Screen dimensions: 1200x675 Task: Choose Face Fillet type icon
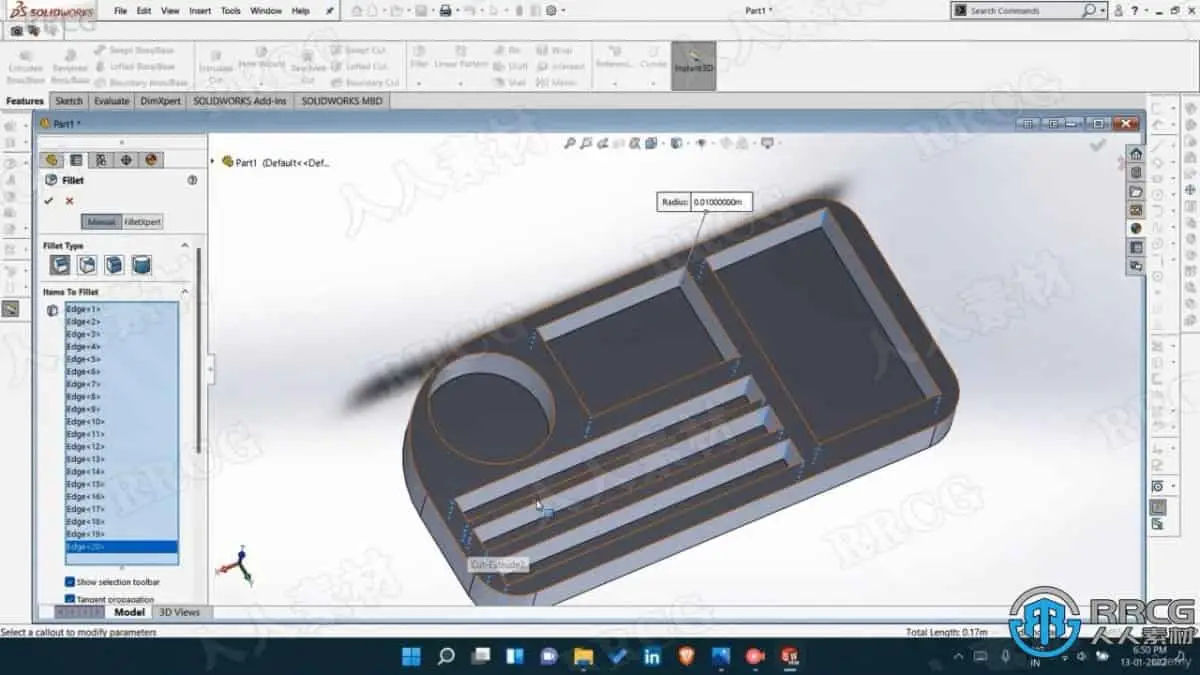tap(115, 265)
